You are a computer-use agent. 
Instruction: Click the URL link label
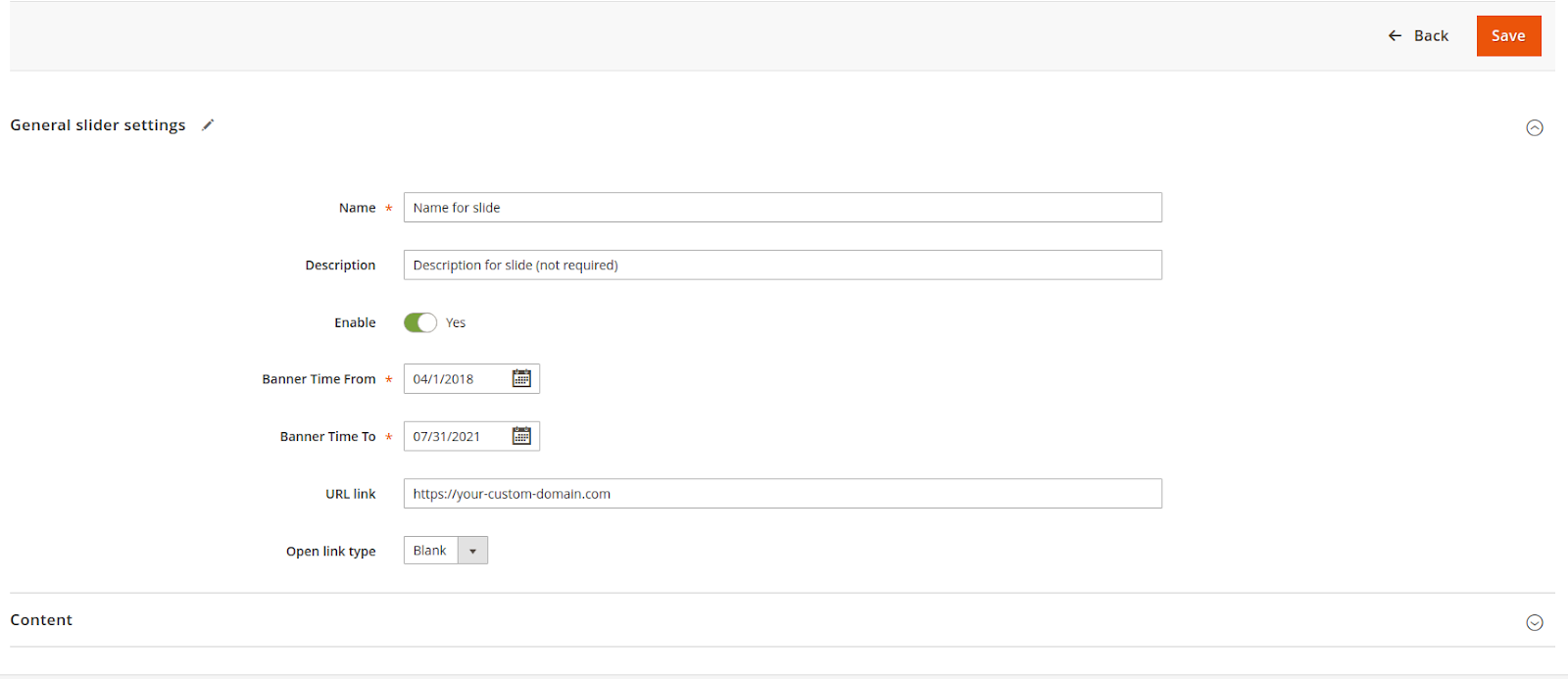[x=351, y=494]
